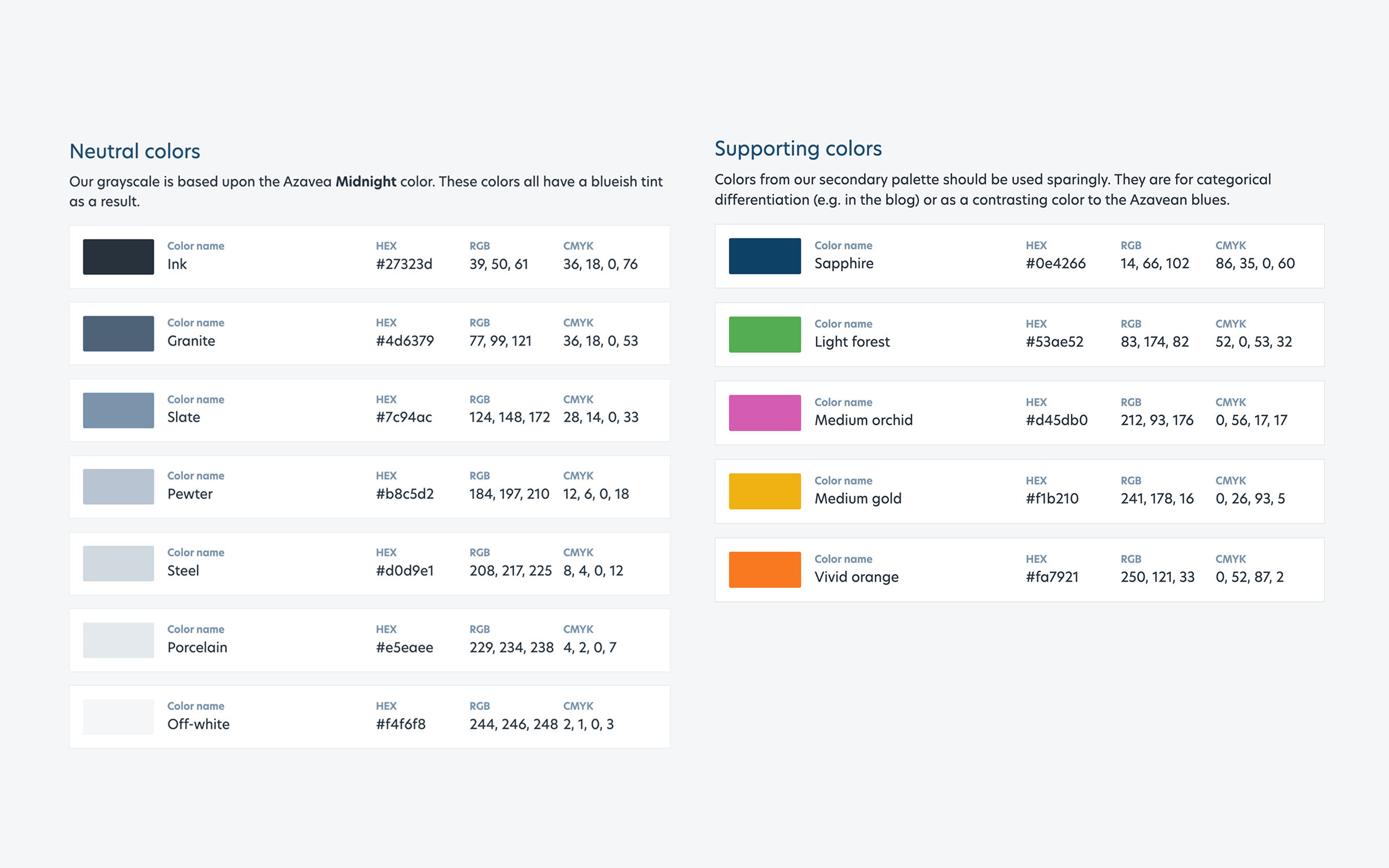This screenshot has height=868, width=1389.
Task: Click the Slate RGB value 124, 148, 172
Action: [x=509, y=417]
